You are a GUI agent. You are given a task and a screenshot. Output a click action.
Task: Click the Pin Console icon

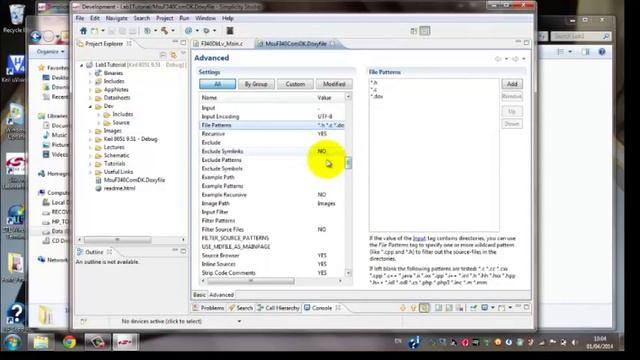pos(473,308)
